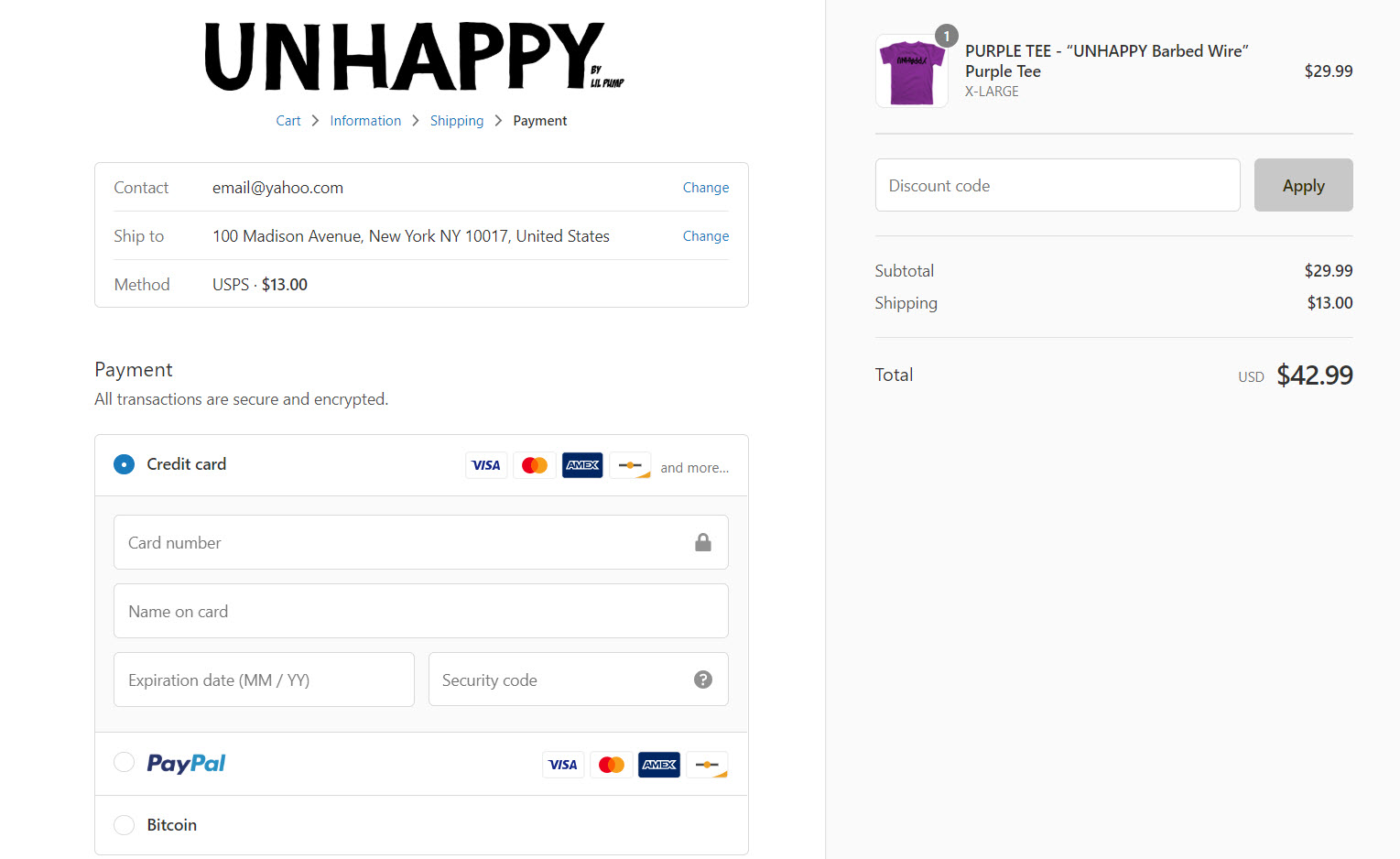Select the Credit card payment option
1400x859 pixels.
pyautogui.click(x=124, y=464)
